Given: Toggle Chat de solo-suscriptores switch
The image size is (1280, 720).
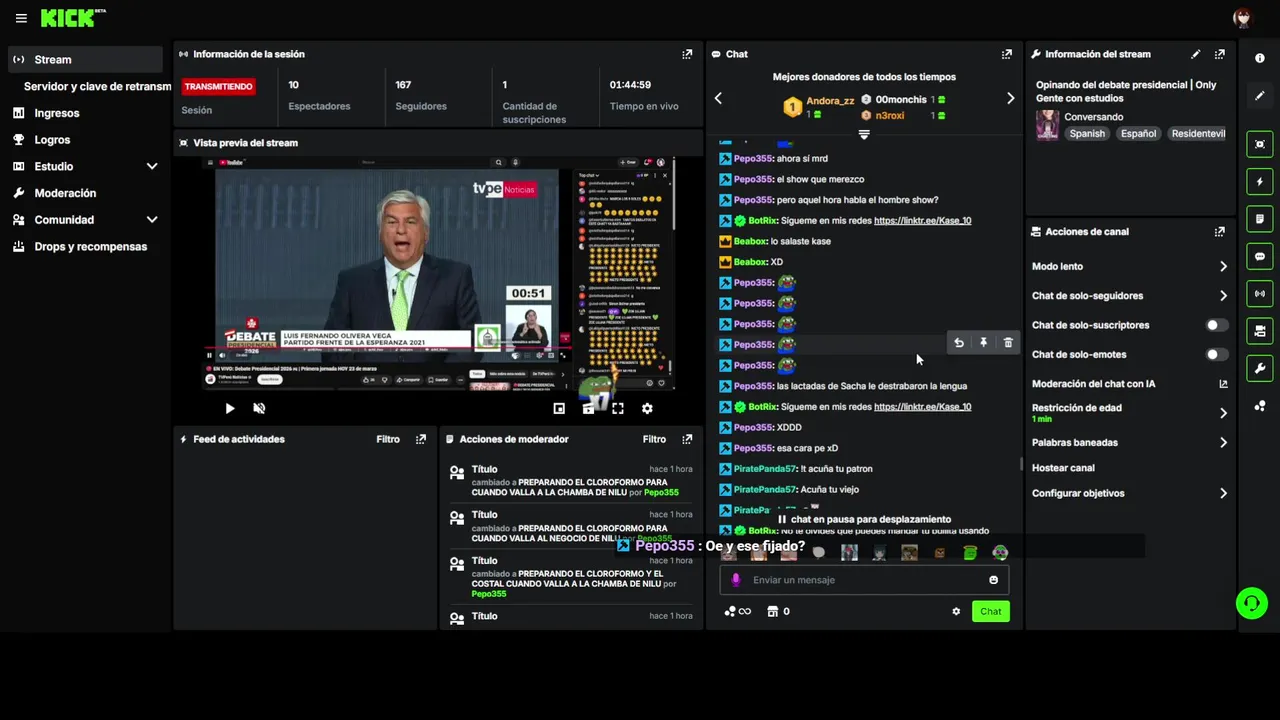Looking at the screenshot, I should 1216,325.
